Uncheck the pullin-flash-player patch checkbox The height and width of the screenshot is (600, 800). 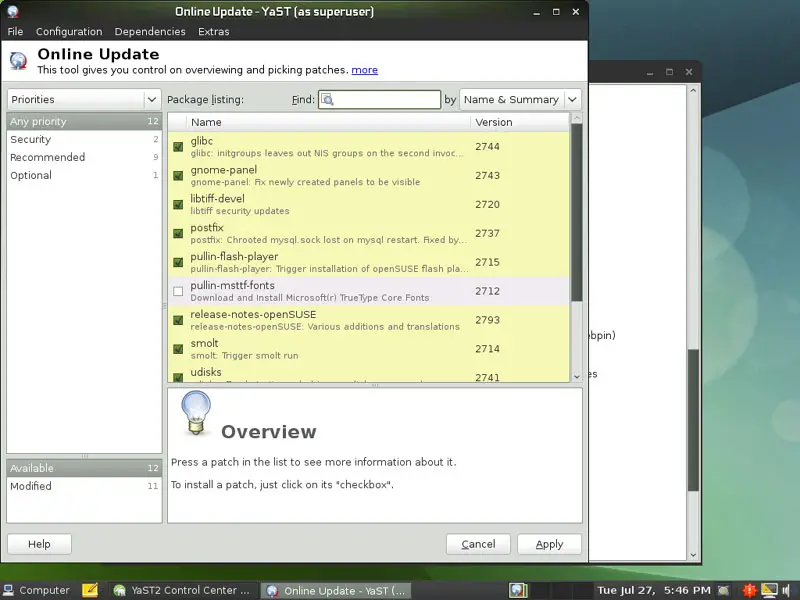pyautogui.click(x=178, y=262)
